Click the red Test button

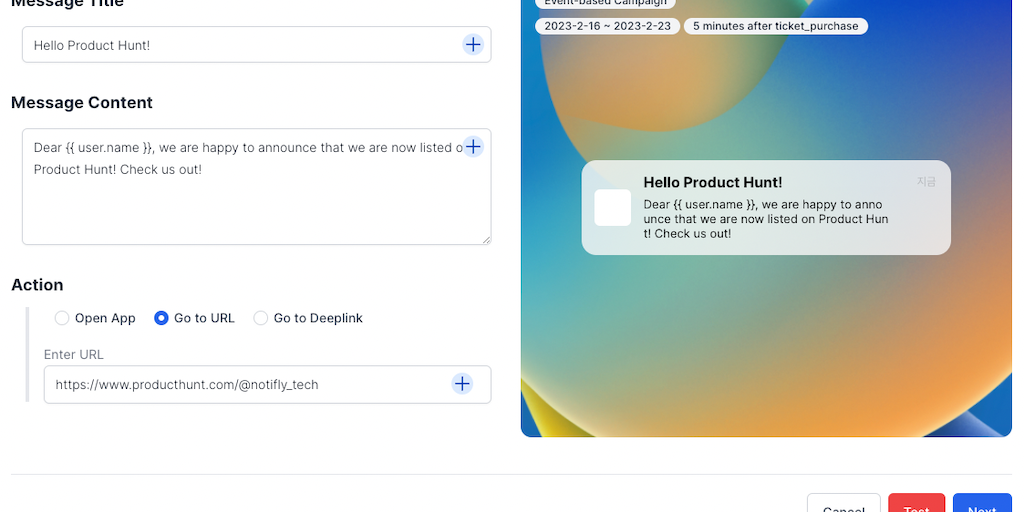[x=917, y=503]
